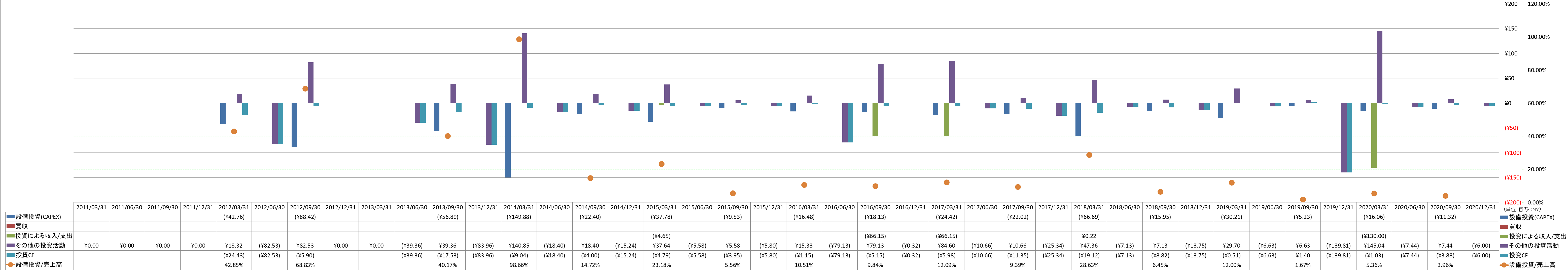Viewport: 1568px width, 270px height.
Task: Select the 1.67% ratio cell
Action: point(1303,265)
